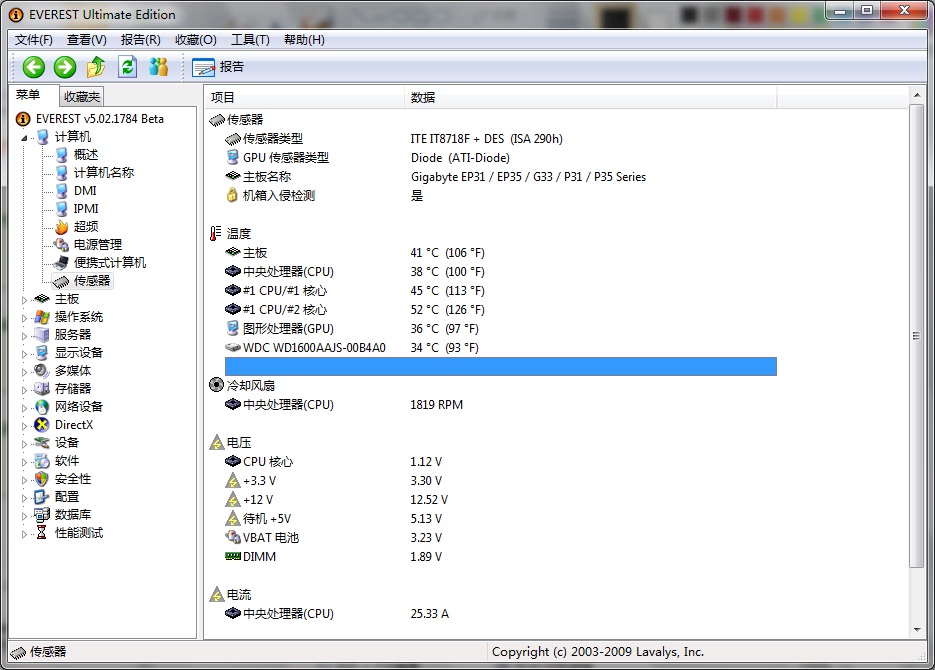Select the WDC WD1600AAJS-00B4A0 row

501,348
